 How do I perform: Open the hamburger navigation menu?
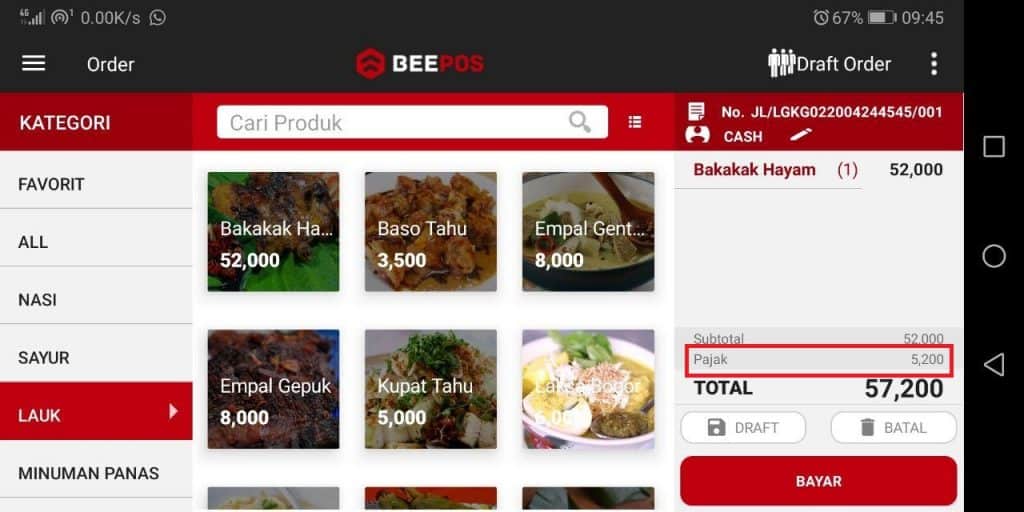click(x=33, y=63)
